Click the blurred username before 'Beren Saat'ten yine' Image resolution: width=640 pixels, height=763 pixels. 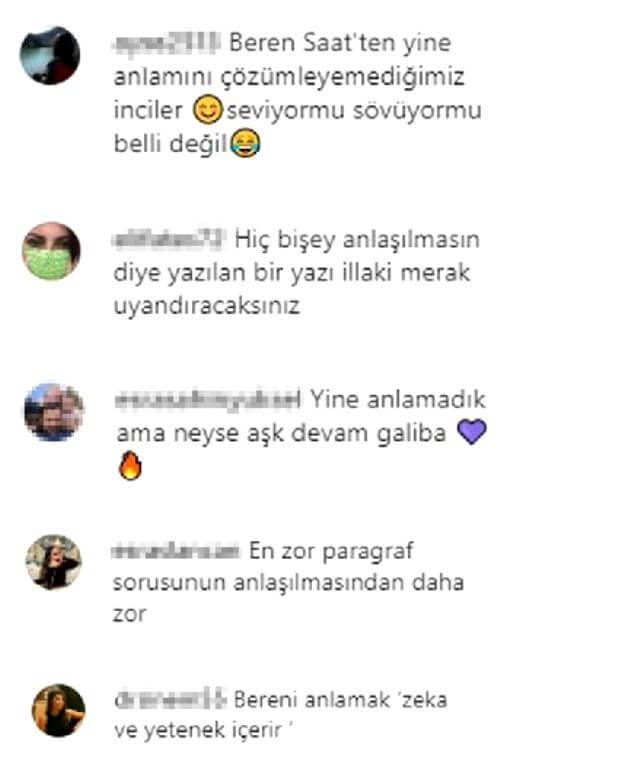[x=166, y=43]
